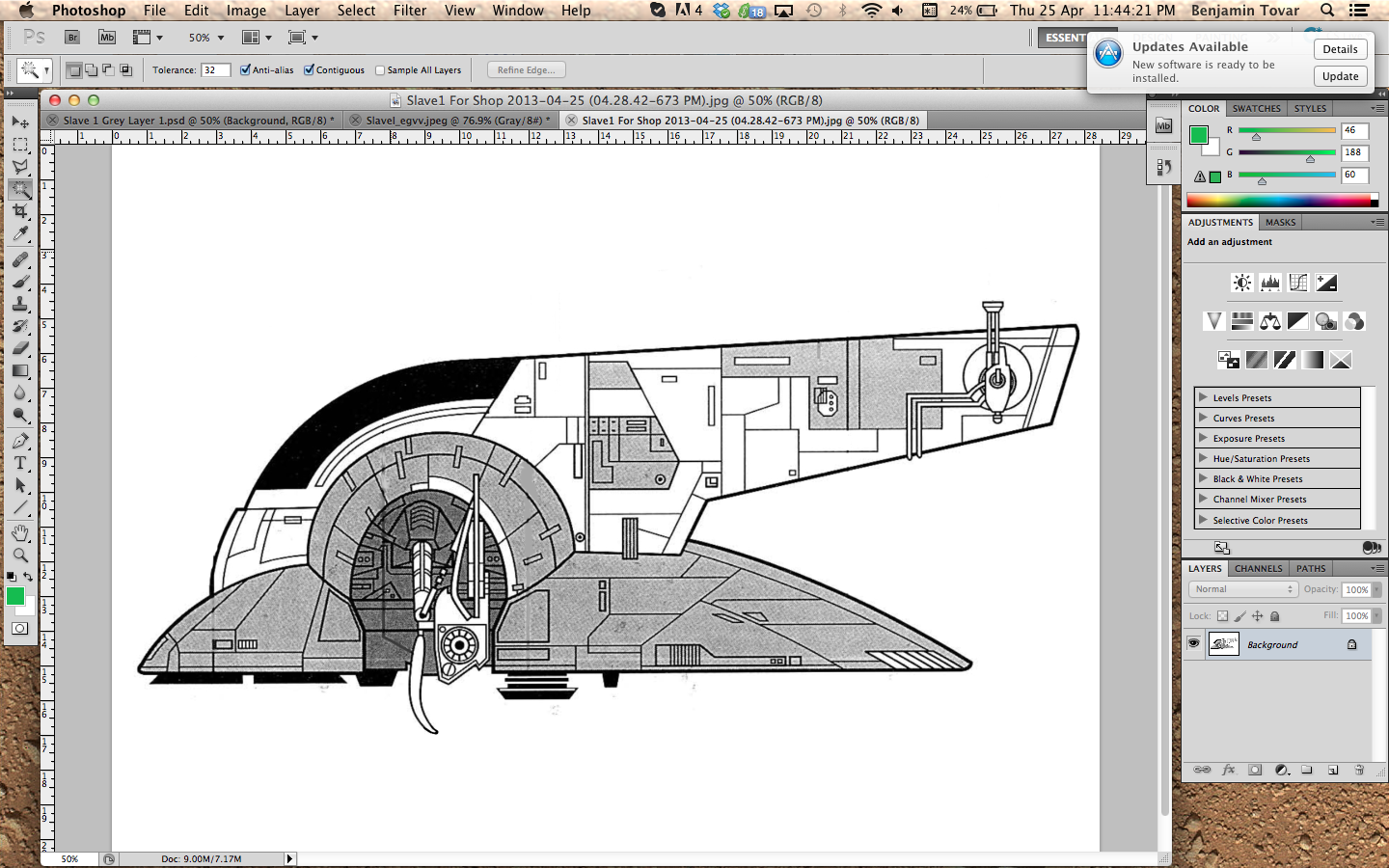Add an Exposure adjustment
Image resolution: width=1389 pixels, height=868 pixels.
[1326, 283]
